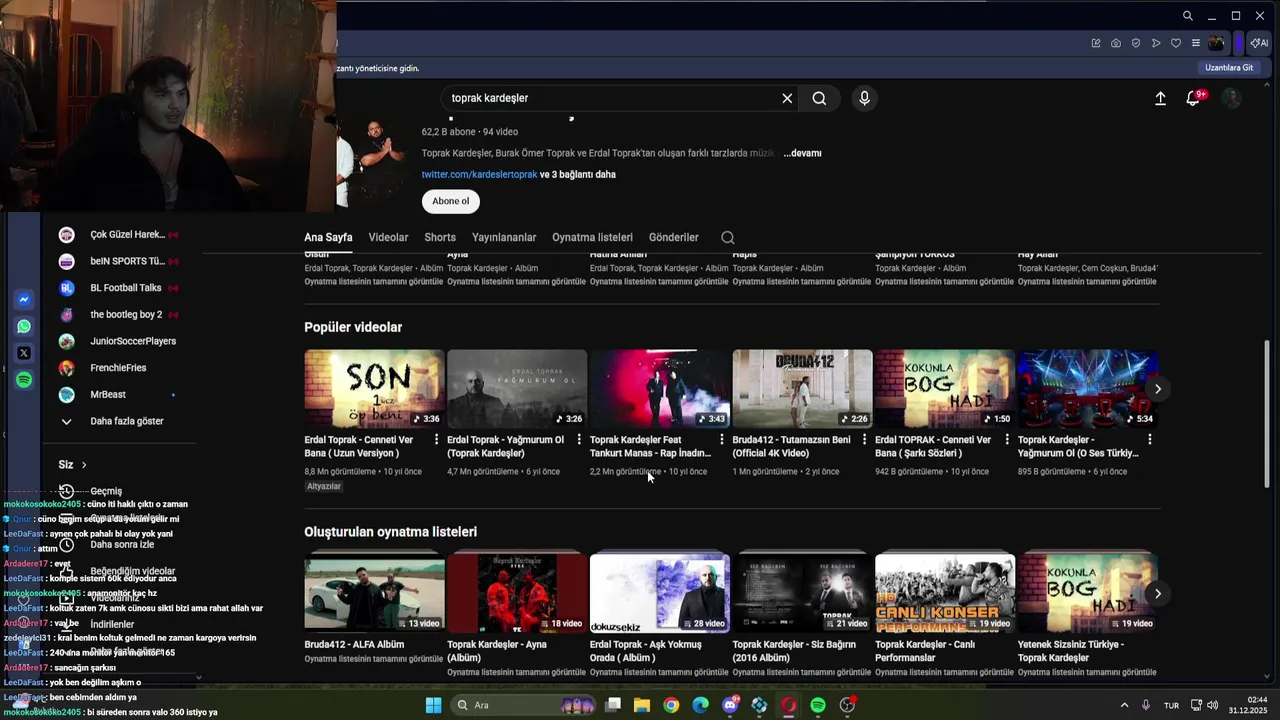Open options for Erdal Toprak - Cenneti Ver Bana (Uzun Versiyon)
Image resolution: width=1280 pixels, height=720 pixels.
[x=436, y=440]
